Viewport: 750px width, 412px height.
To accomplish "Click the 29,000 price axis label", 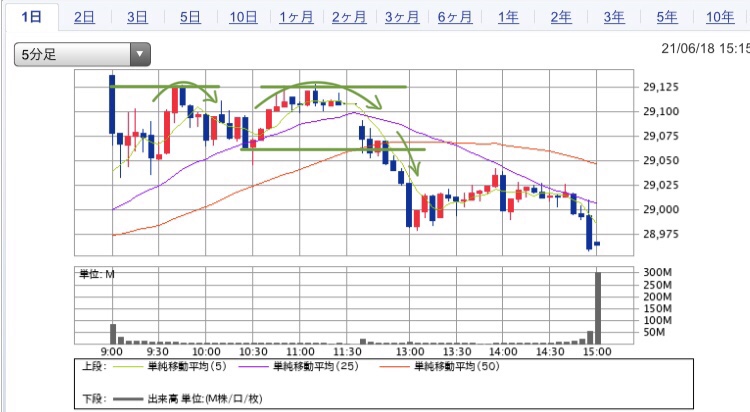I will (x=661, y=210).
